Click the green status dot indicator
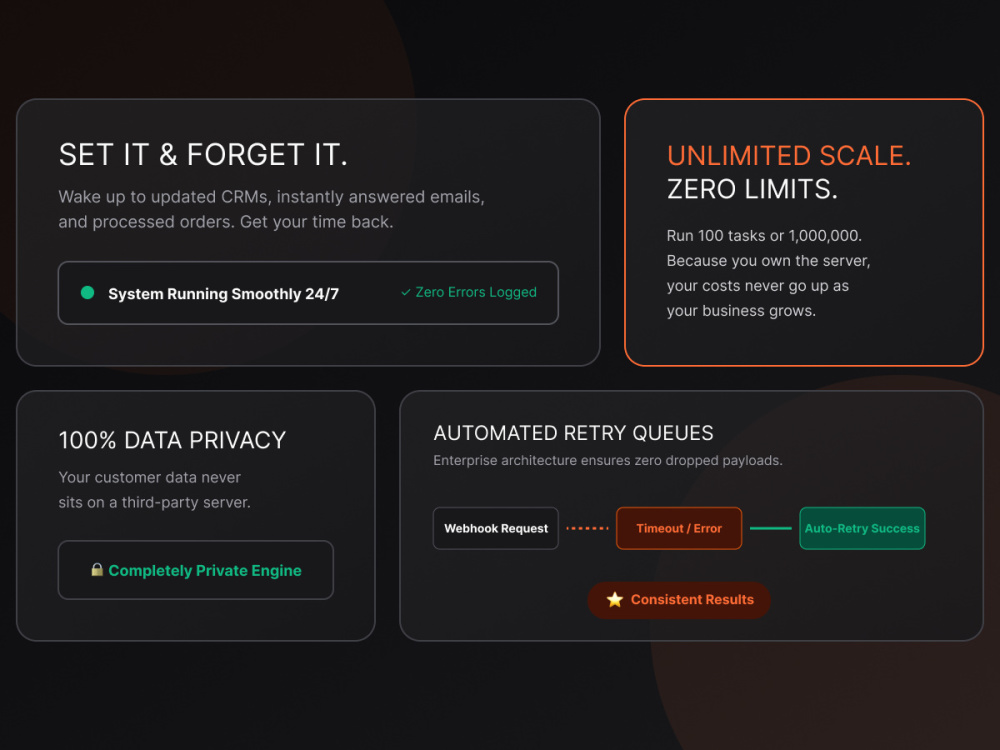 coord(87,293)
